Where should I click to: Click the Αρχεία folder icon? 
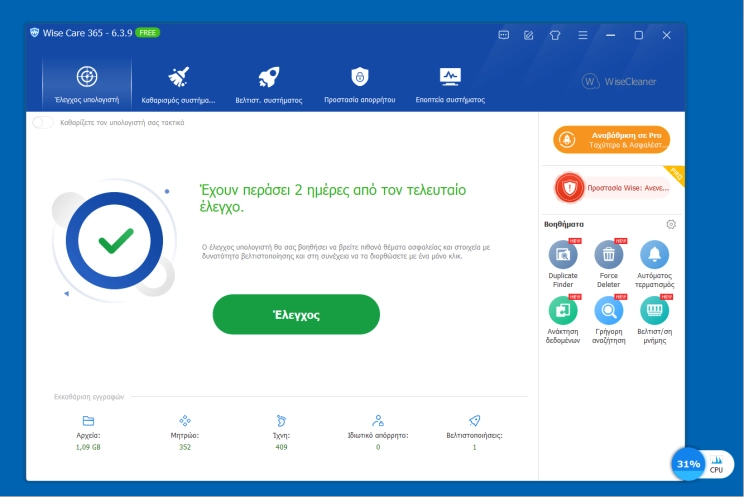pyautogui.click(x=88, y=421)
